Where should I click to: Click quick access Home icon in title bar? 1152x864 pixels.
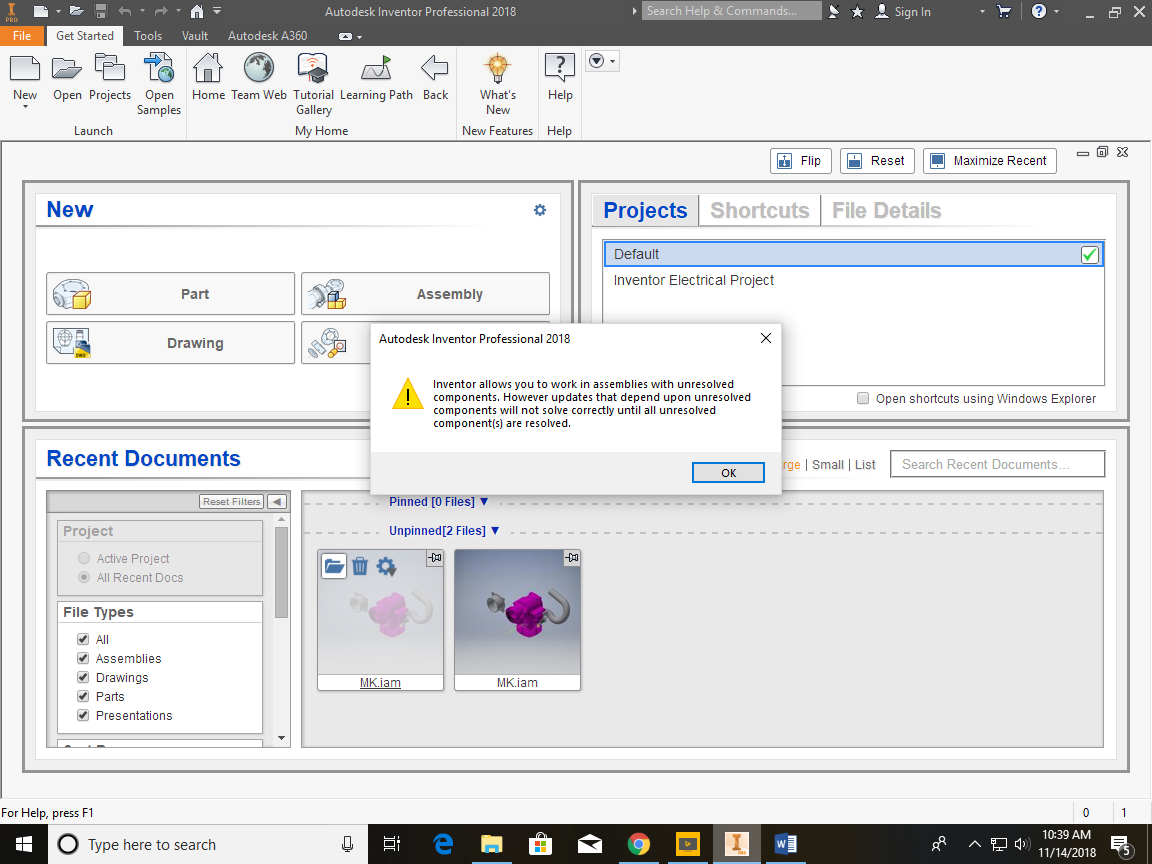pyautogui.click(x=196, y=11)
